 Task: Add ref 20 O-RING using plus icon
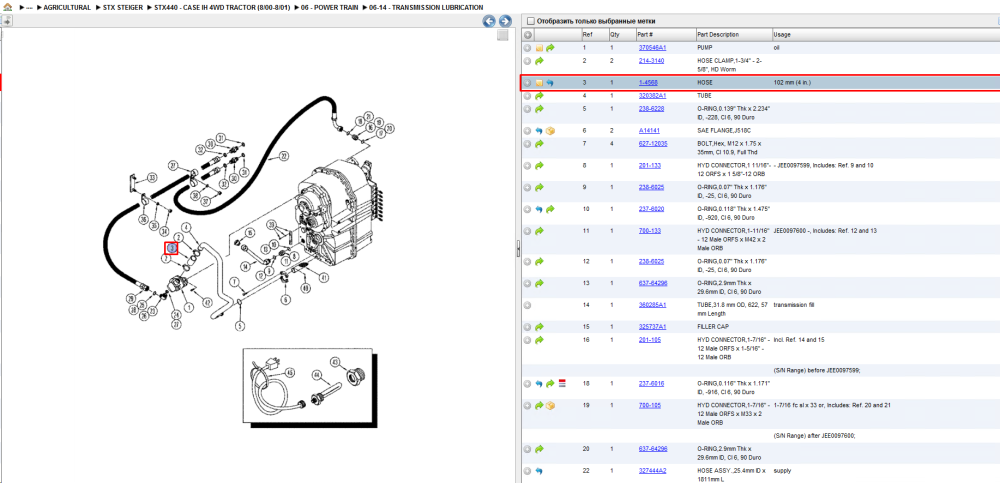pyautogui.click(x=527, y=449)
